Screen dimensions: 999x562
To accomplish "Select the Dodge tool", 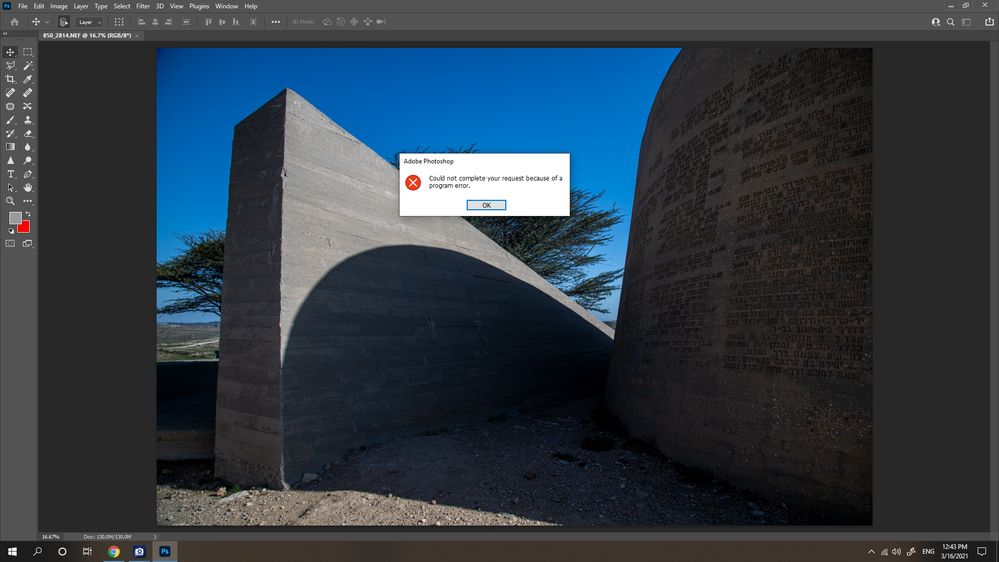I will [27, 161].
